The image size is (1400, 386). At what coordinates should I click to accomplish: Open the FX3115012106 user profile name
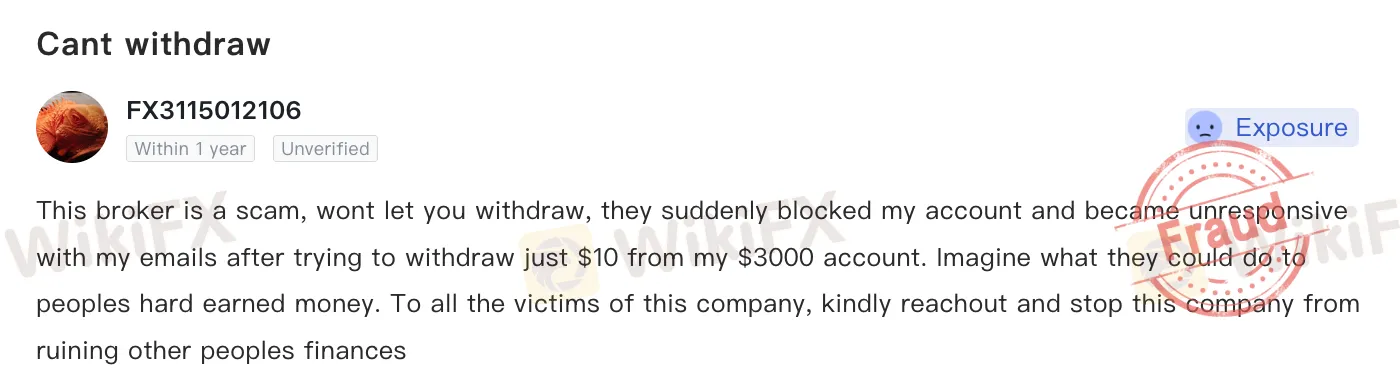tap(214, 110)
